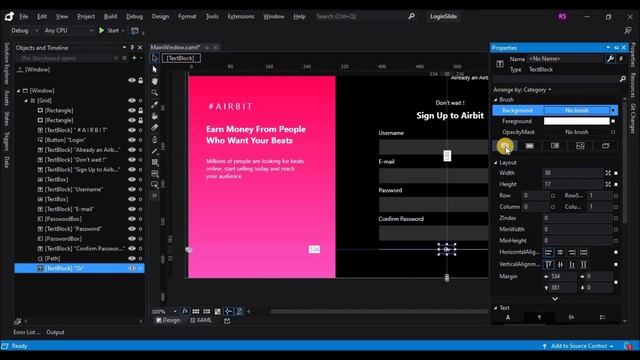The height and width of the screenshot is (360, 640).
Task: Click the Background No brush value
Action: coord(576,111)
